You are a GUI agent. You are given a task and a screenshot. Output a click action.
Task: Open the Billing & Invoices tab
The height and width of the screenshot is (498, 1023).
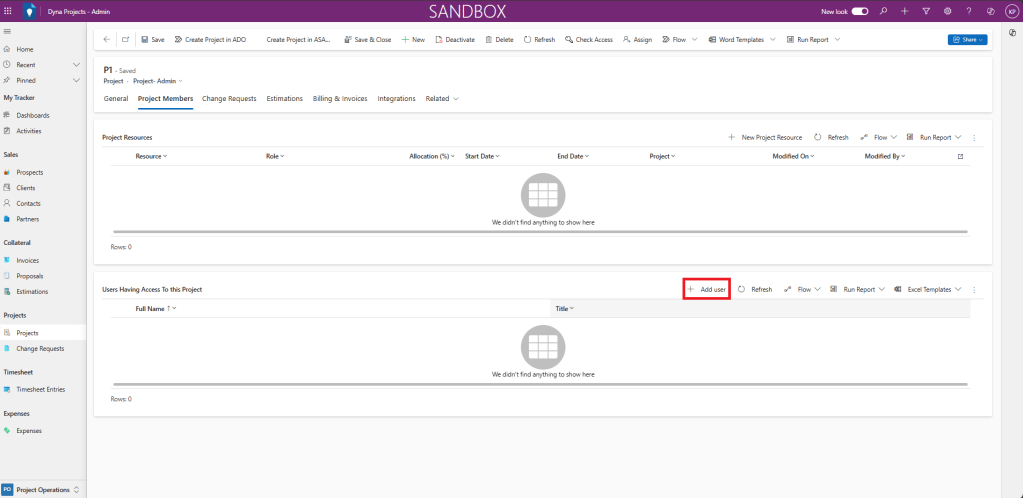coord(340,99)
